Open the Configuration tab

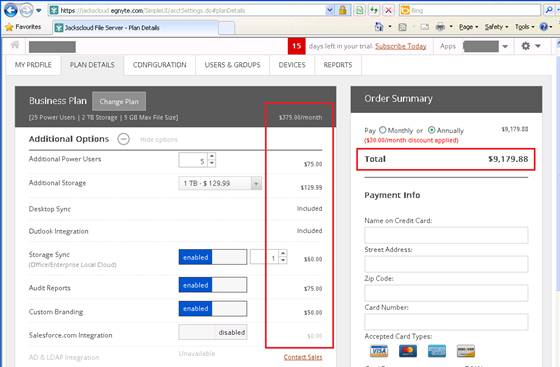(160, 65)
